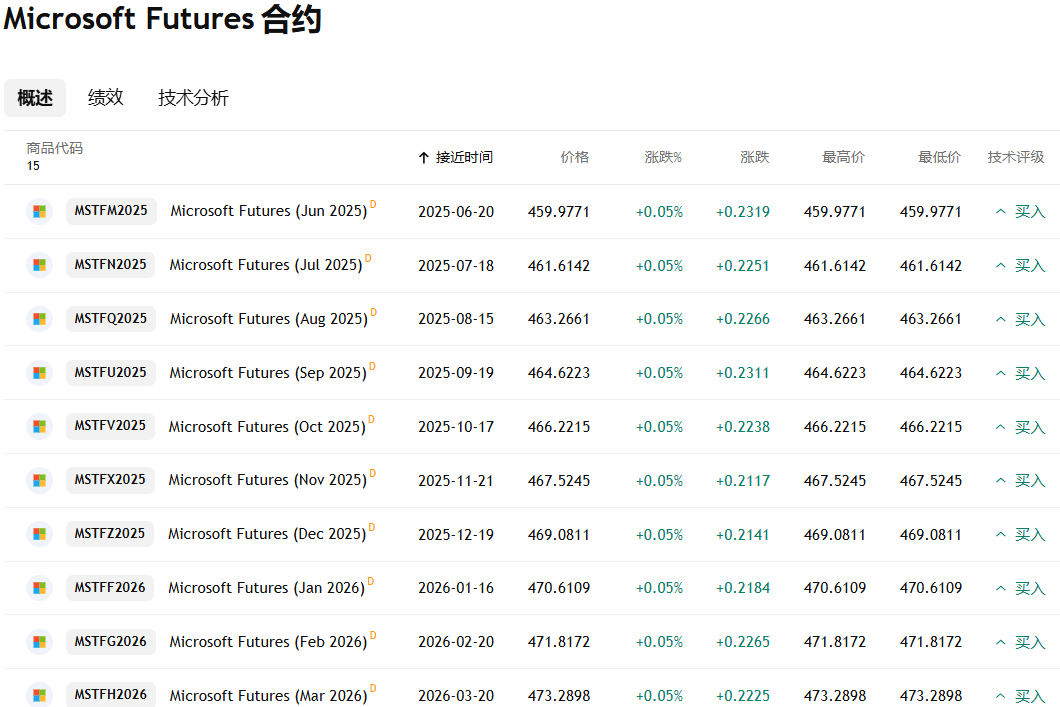Click the delayed-data D marker on Mar 2026 contract
Screen dimensions: 1060x707
tap(373, 689)
